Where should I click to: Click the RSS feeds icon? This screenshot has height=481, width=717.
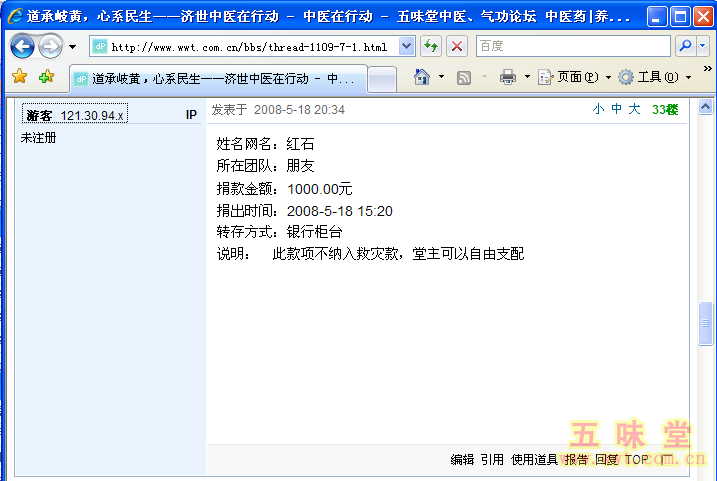coord(464,77)
